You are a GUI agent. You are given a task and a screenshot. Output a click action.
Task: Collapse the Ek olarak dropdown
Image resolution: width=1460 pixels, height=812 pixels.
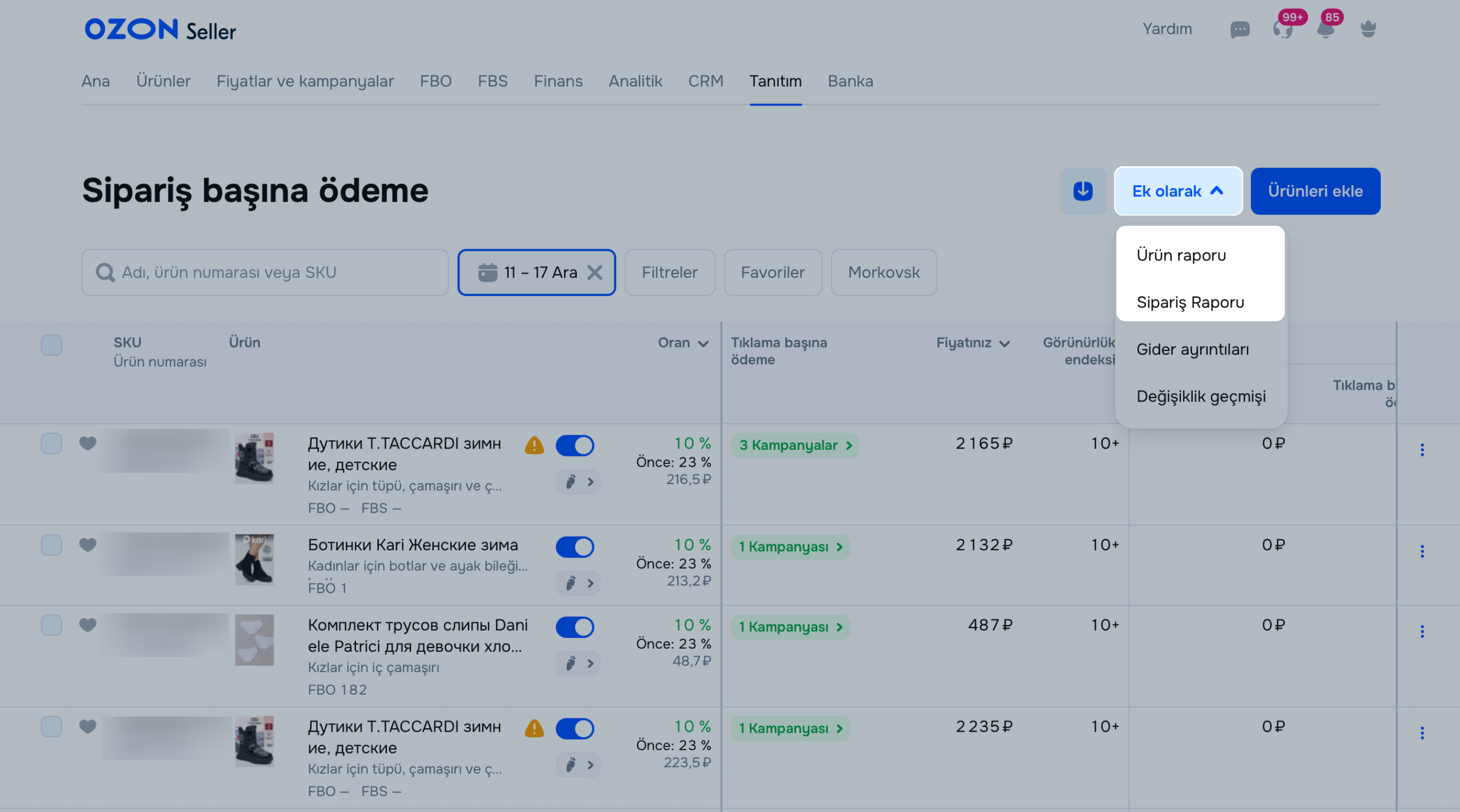[x=1178, y=191]
